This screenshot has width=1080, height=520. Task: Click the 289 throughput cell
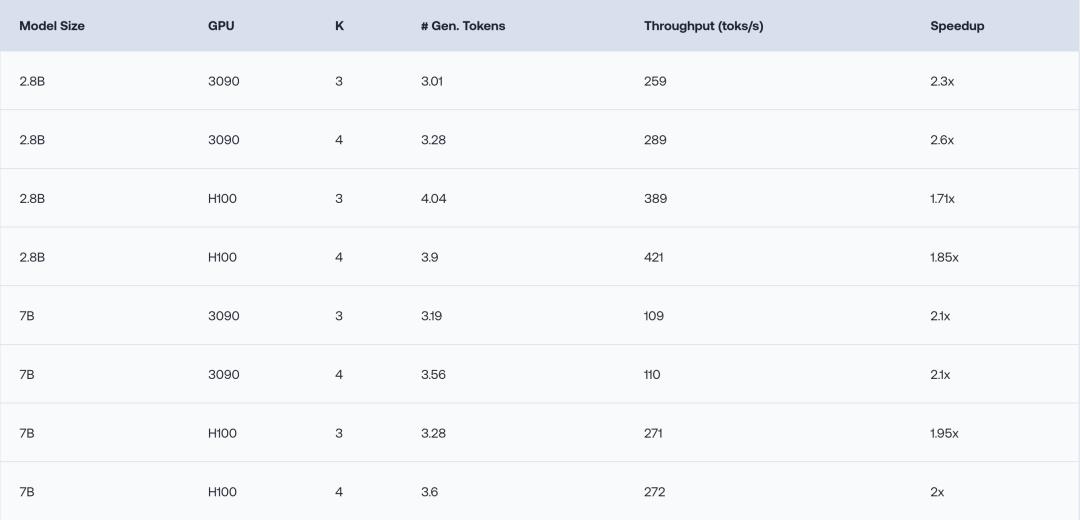pos(655,140)
